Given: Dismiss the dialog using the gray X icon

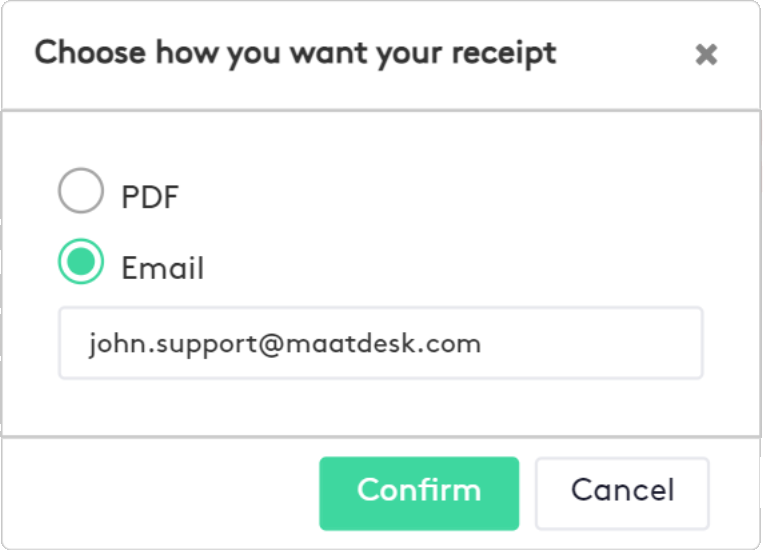Looking at the screenshot, I should [706, 54].
